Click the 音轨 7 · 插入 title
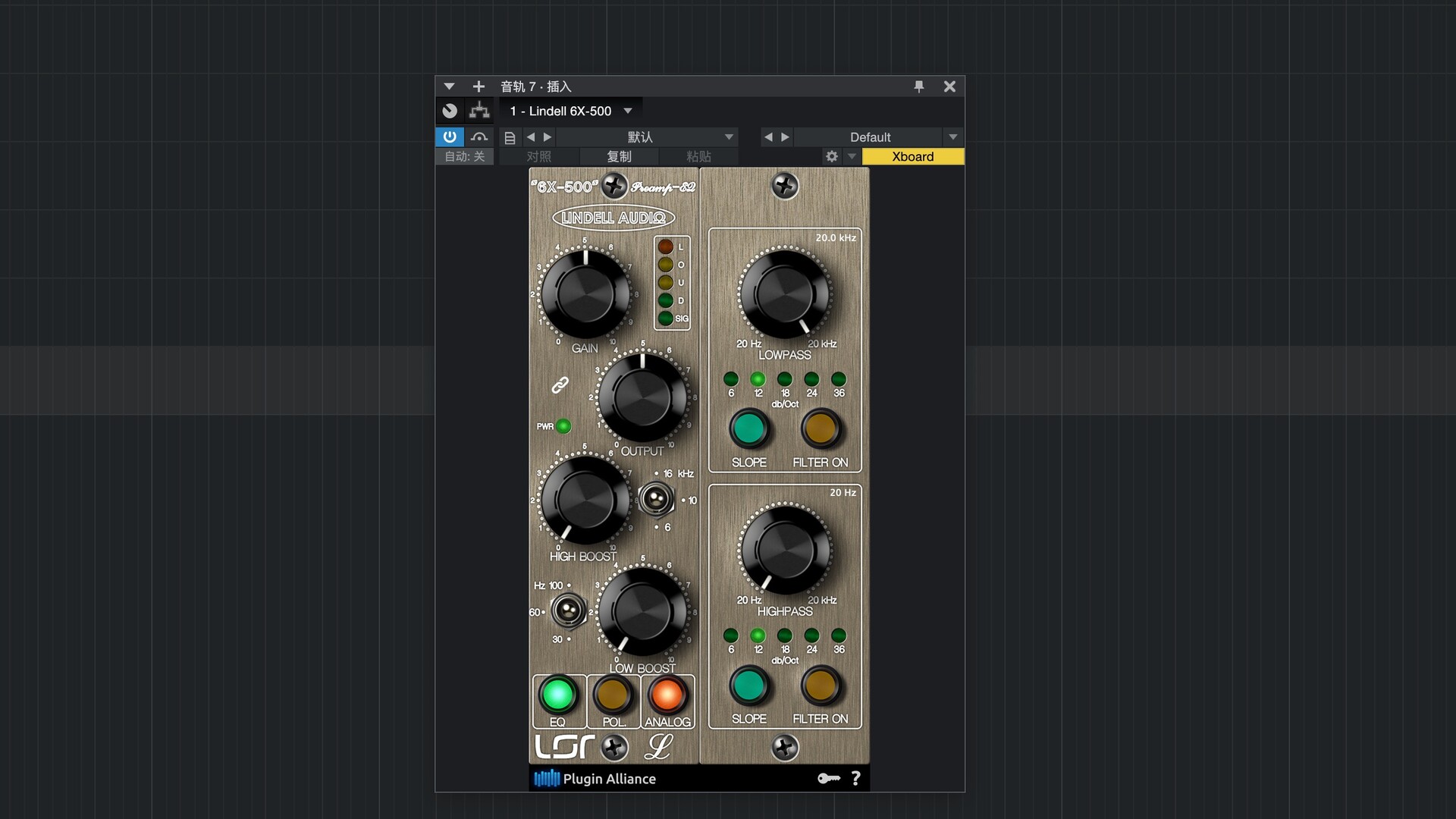This screenshot has width=1456, height=819. (536, 86)
